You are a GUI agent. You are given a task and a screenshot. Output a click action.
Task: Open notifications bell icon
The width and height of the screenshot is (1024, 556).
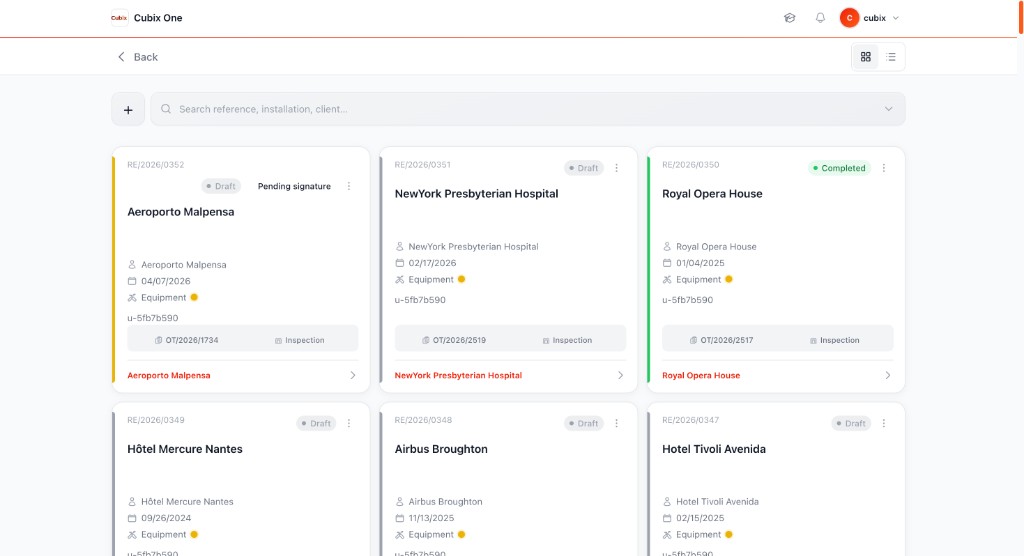820,18
